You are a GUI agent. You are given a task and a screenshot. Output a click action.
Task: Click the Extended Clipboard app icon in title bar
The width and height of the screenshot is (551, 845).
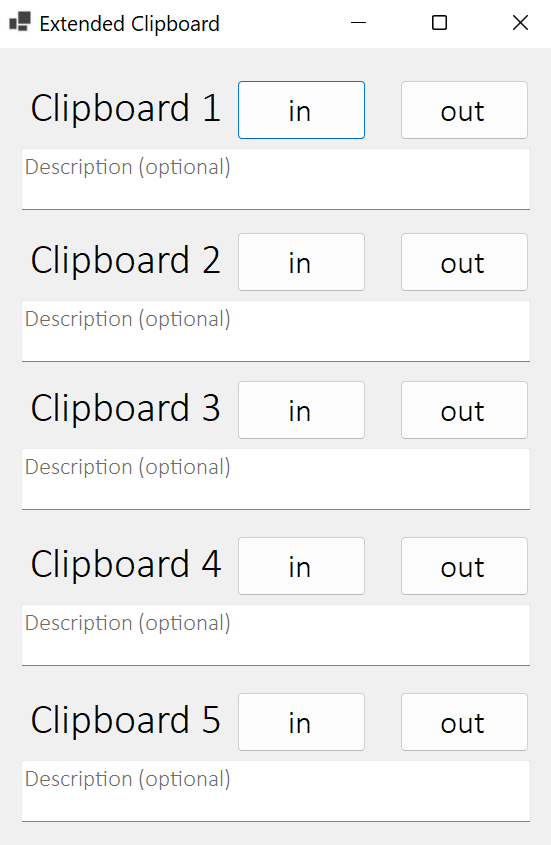click(20, 22)
